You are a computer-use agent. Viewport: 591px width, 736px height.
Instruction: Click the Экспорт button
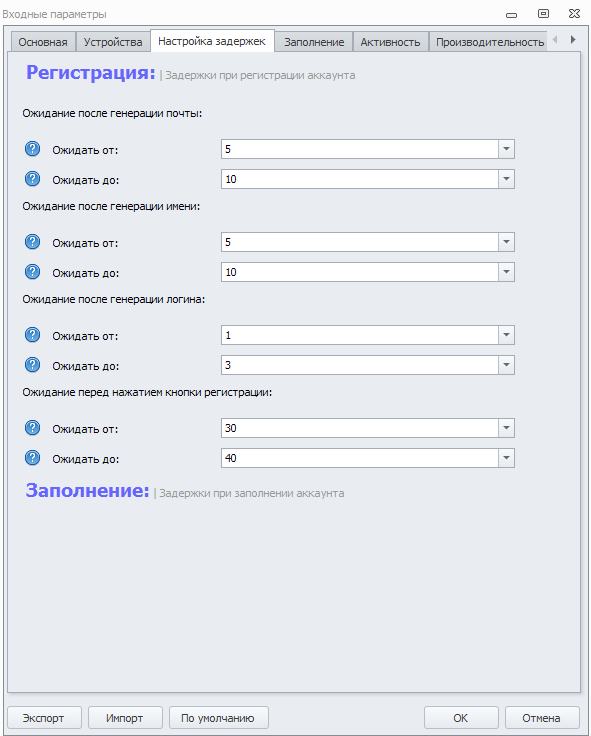pos(44,718)
